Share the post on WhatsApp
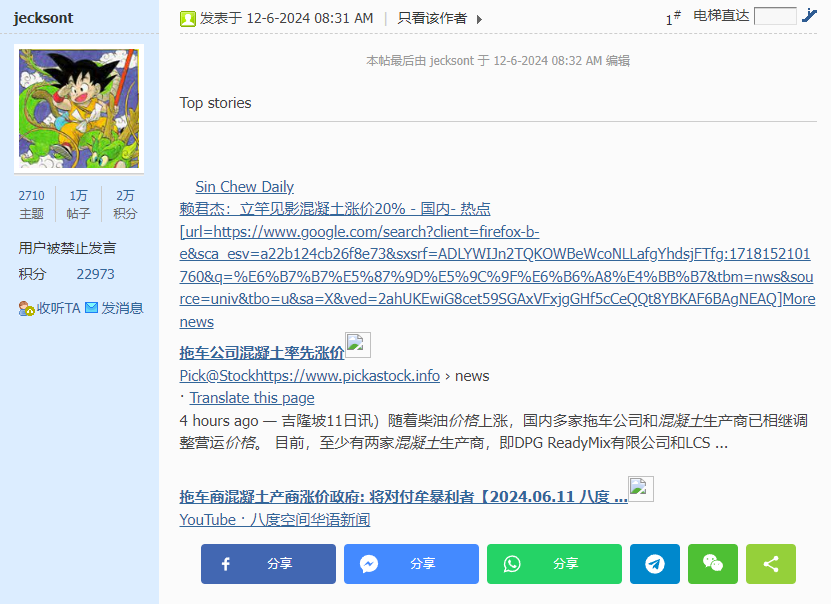The image size is (831, 604). [x=554, y=564]
